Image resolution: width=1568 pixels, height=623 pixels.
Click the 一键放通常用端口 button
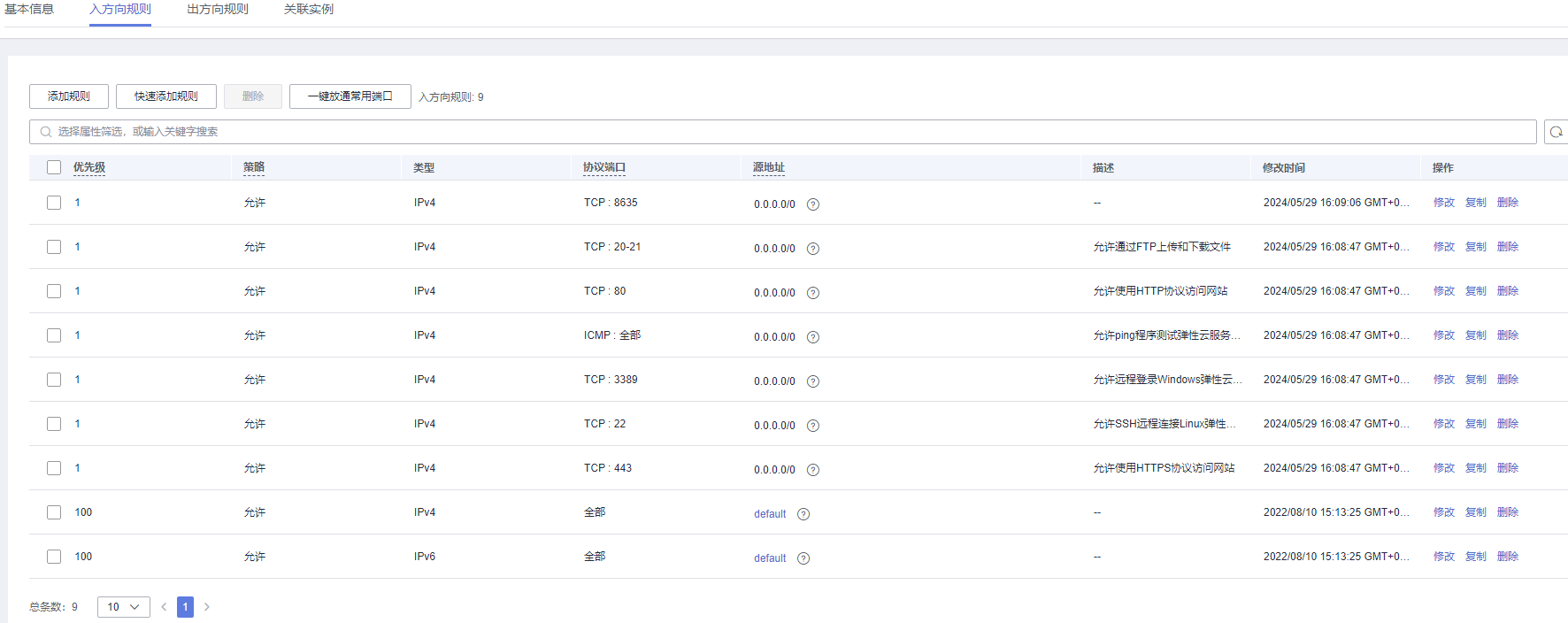click(x=350, y=96)
